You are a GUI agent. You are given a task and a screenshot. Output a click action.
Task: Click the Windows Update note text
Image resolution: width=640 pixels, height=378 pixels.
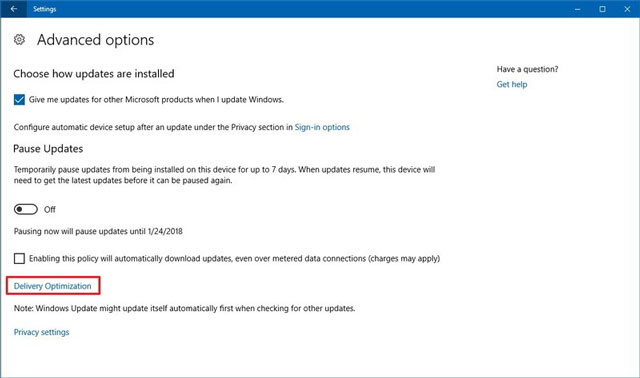(x=184, y=308)
